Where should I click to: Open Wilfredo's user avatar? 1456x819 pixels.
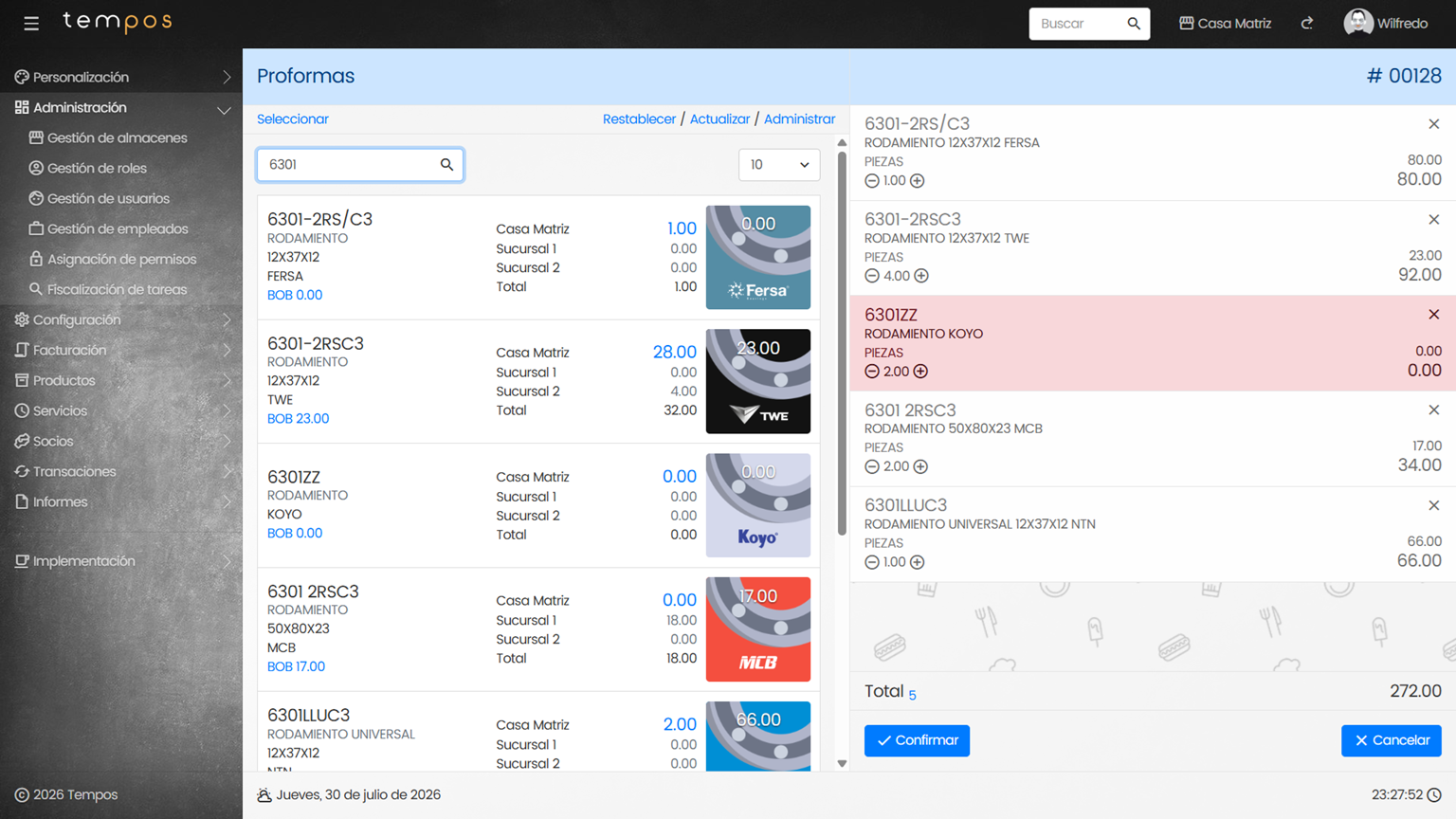tap(1358, 23)
